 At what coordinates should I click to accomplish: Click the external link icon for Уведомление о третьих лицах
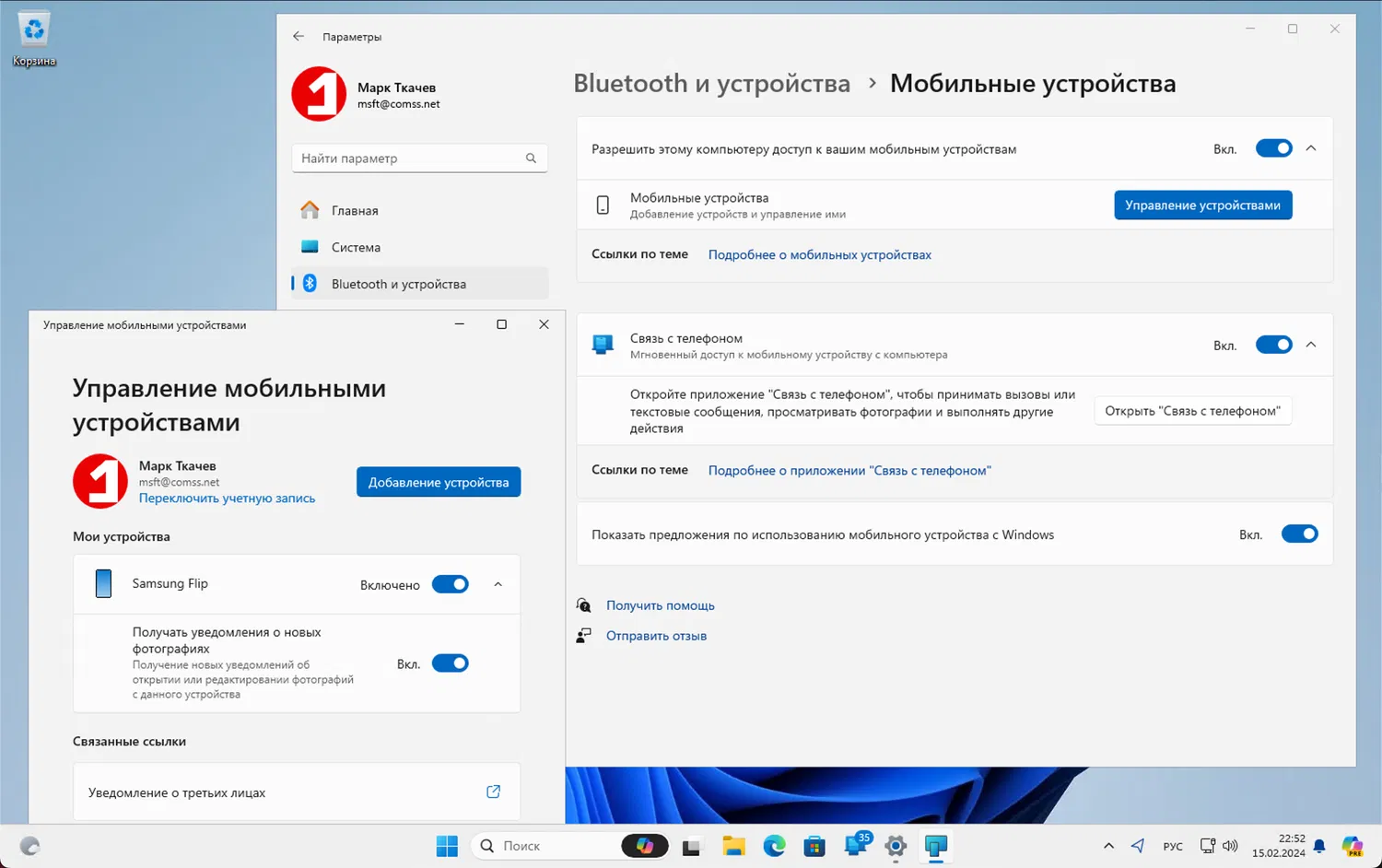click(x=494, y=792)
